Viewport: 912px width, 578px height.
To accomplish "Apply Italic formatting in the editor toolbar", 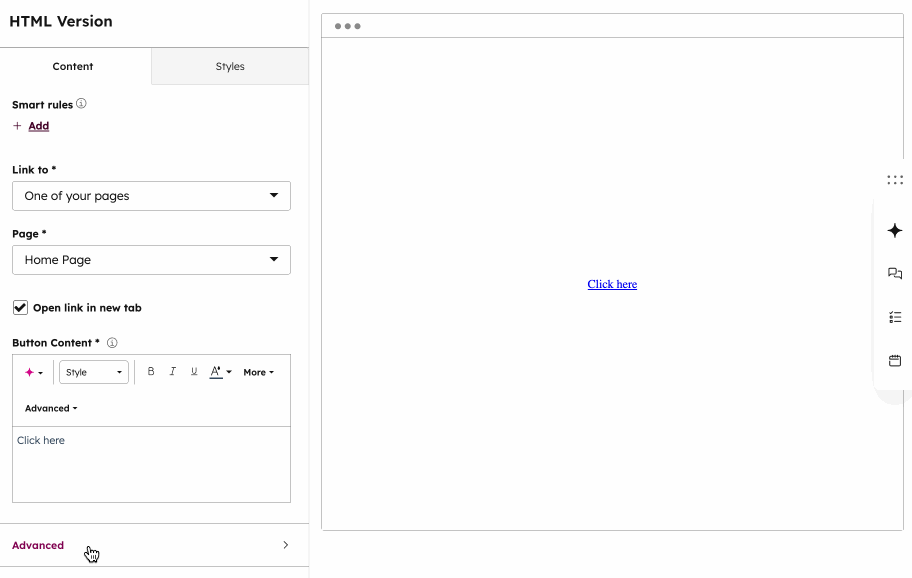I will (172, 371).
